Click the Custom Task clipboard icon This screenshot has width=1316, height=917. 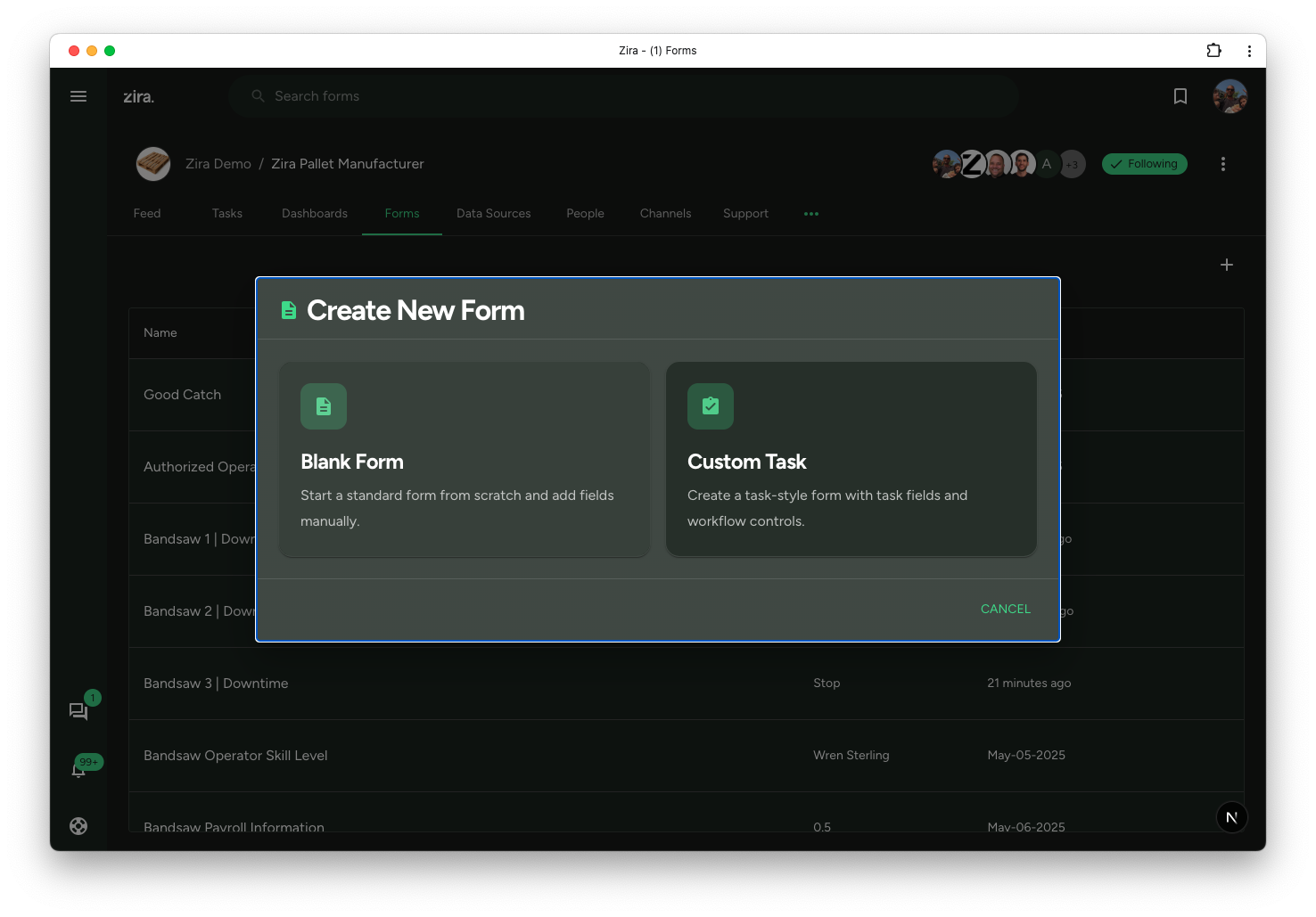[x=711, y=406]
